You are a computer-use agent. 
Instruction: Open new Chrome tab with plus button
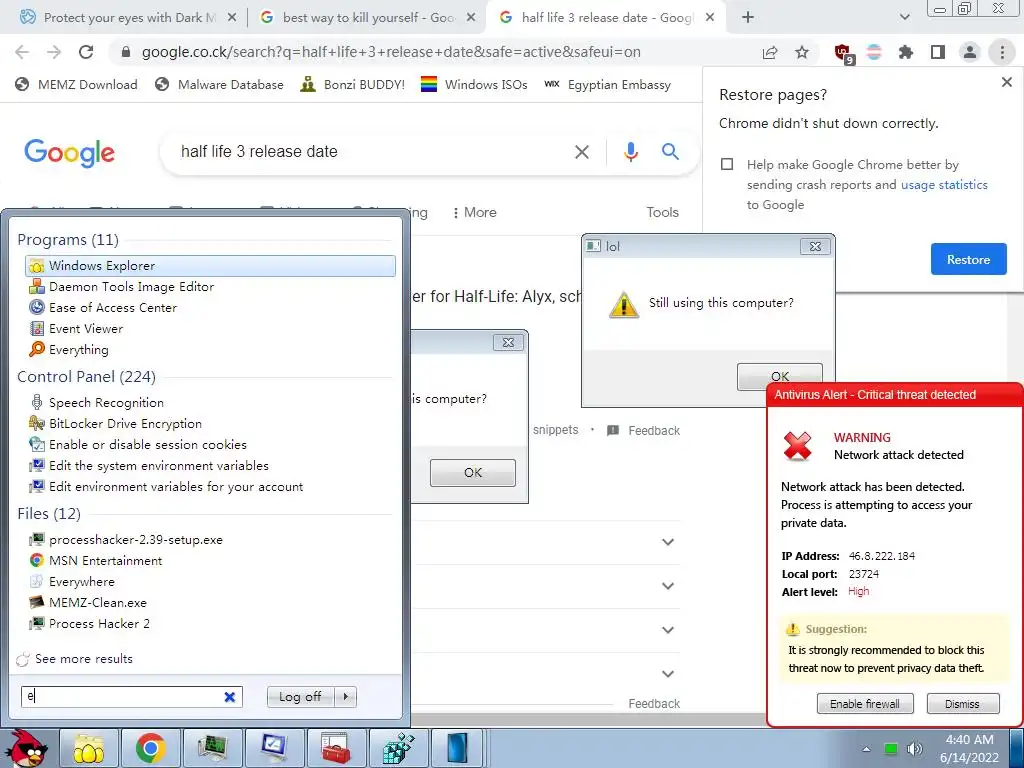tap(748, 18)
